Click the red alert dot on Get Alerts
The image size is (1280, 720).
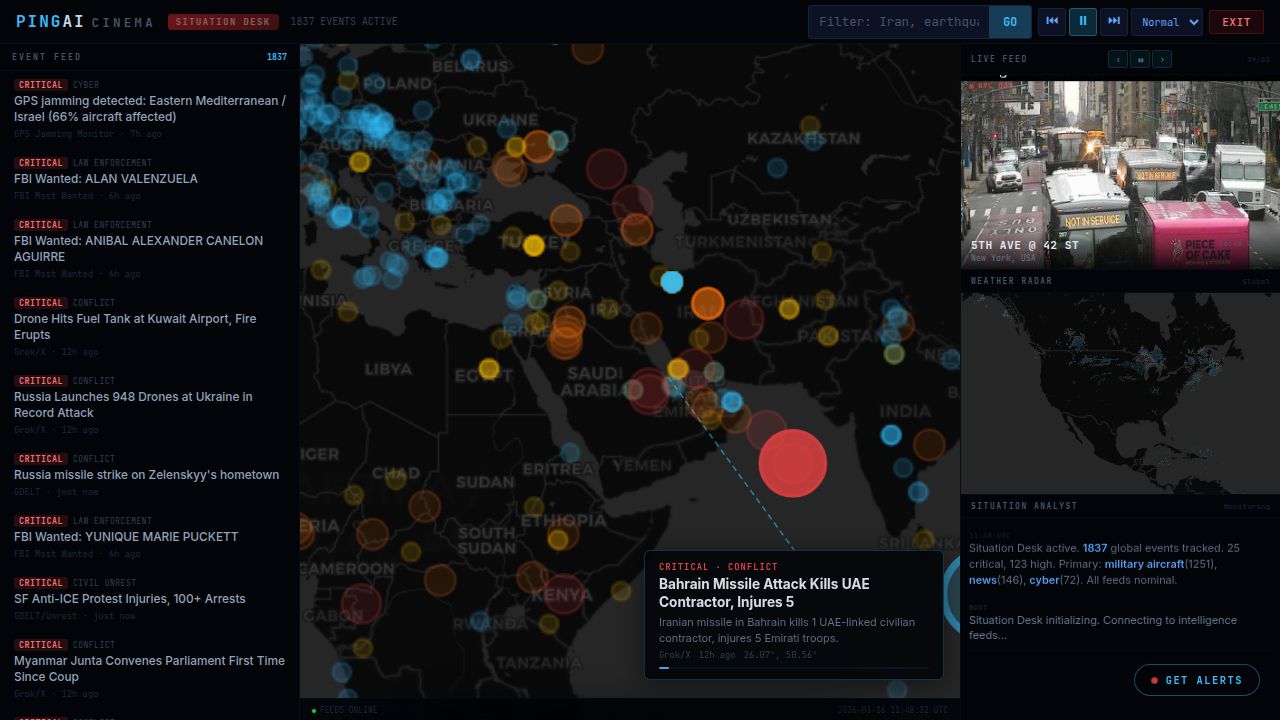(1154, 680)
